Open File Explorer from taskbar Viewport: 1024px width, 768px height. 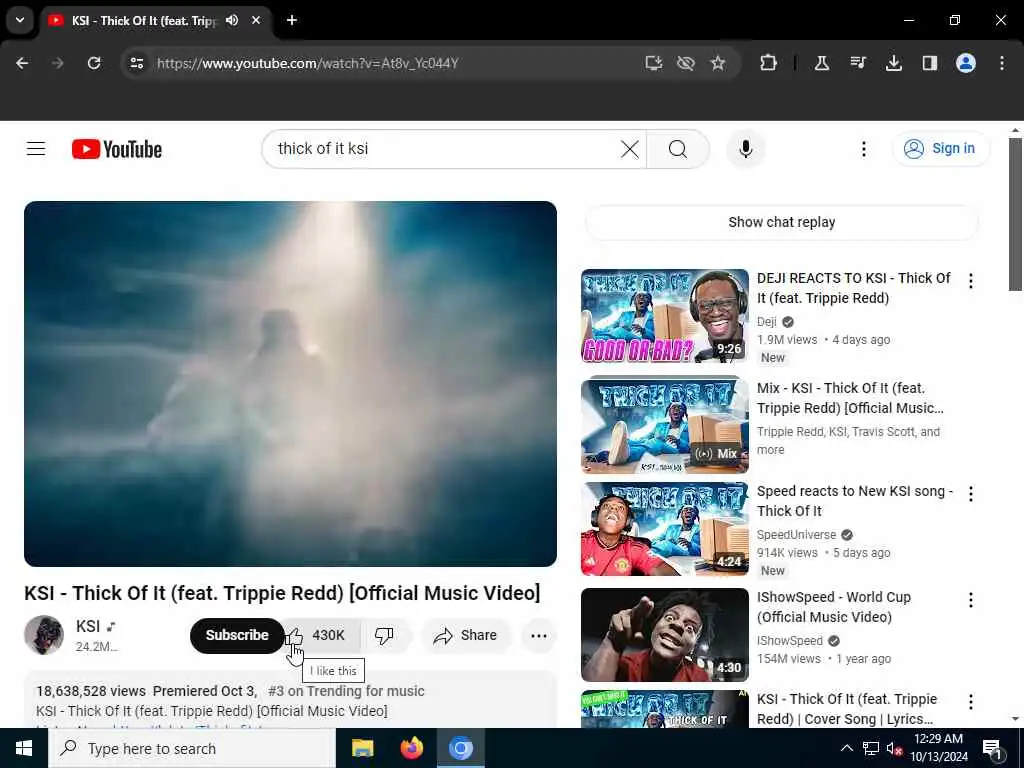pyautogui.click(x=362, y=748)
